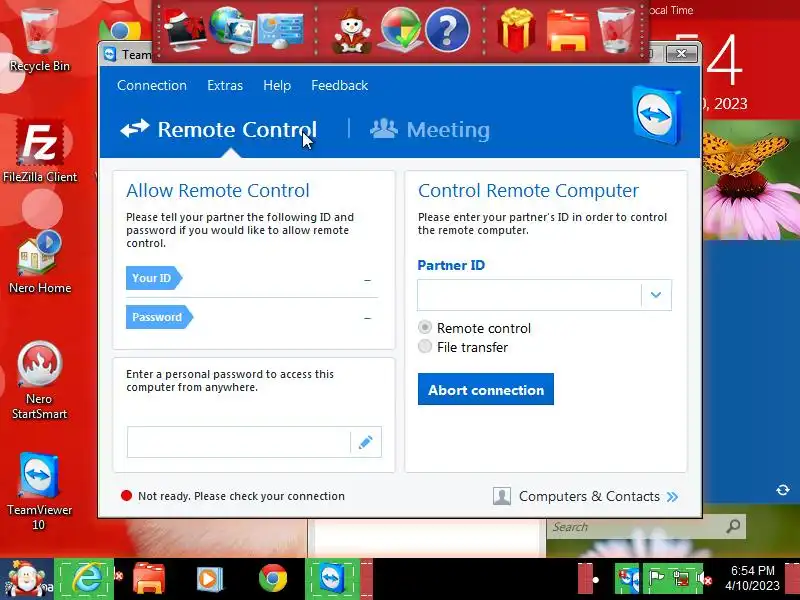Viewport: 800px width, 600px height.
Task: Open the Recycle Bin desktop icon
Action: coord(39,41)
